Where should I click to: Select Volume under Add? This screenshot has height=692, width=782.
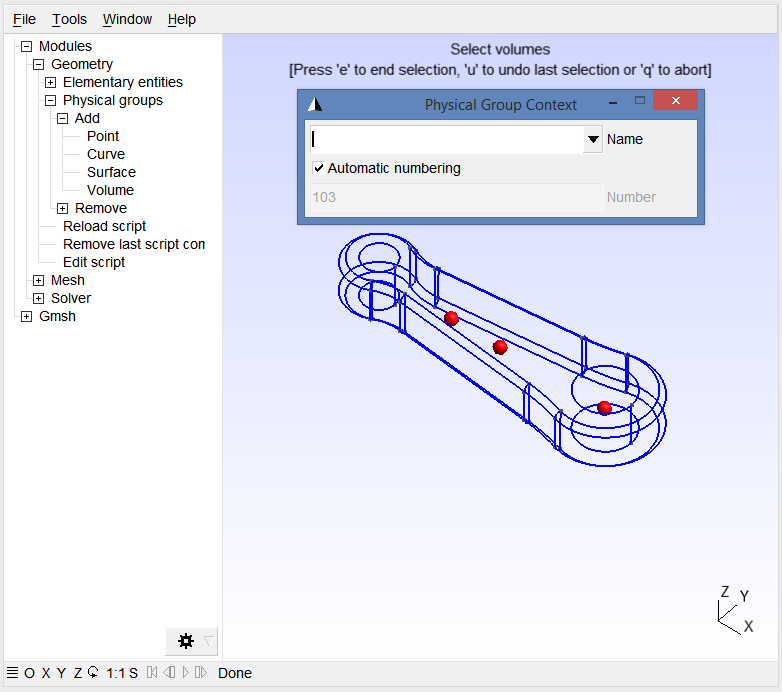point(110,190)
